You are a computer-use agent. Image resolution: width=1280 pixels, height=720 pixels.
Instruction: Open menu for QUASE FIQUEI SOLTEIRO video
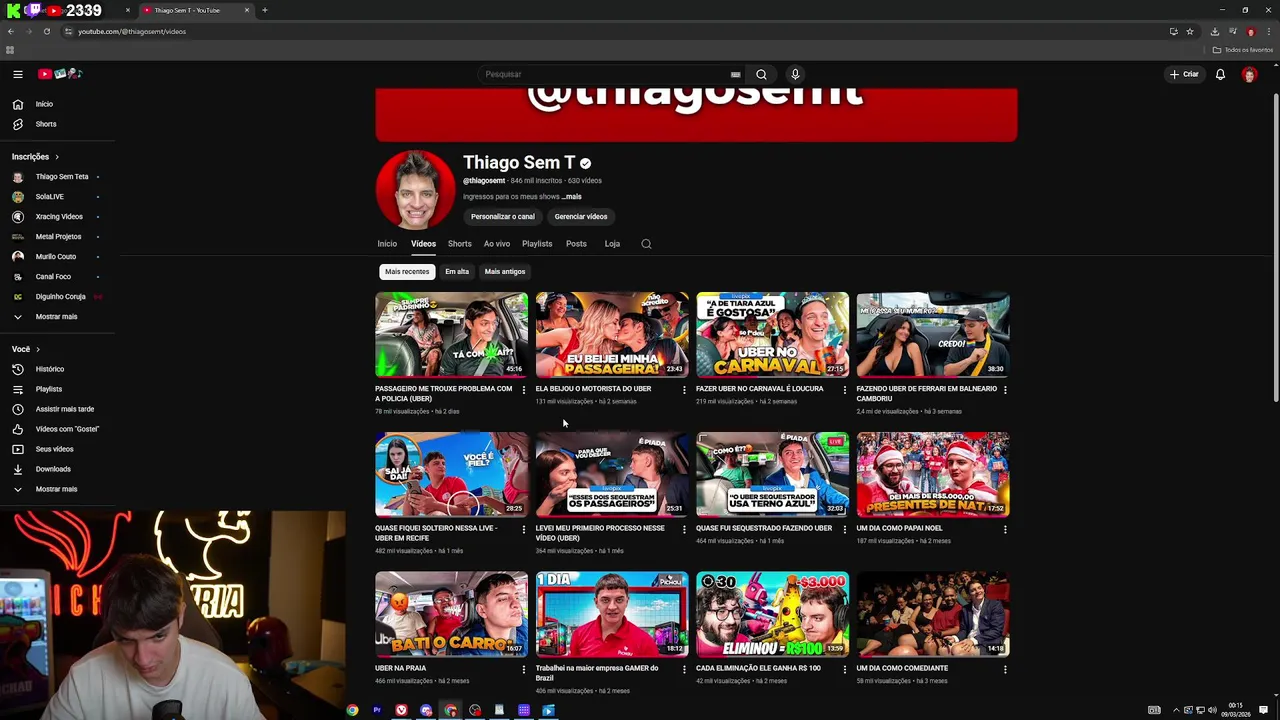pos(523,529)
